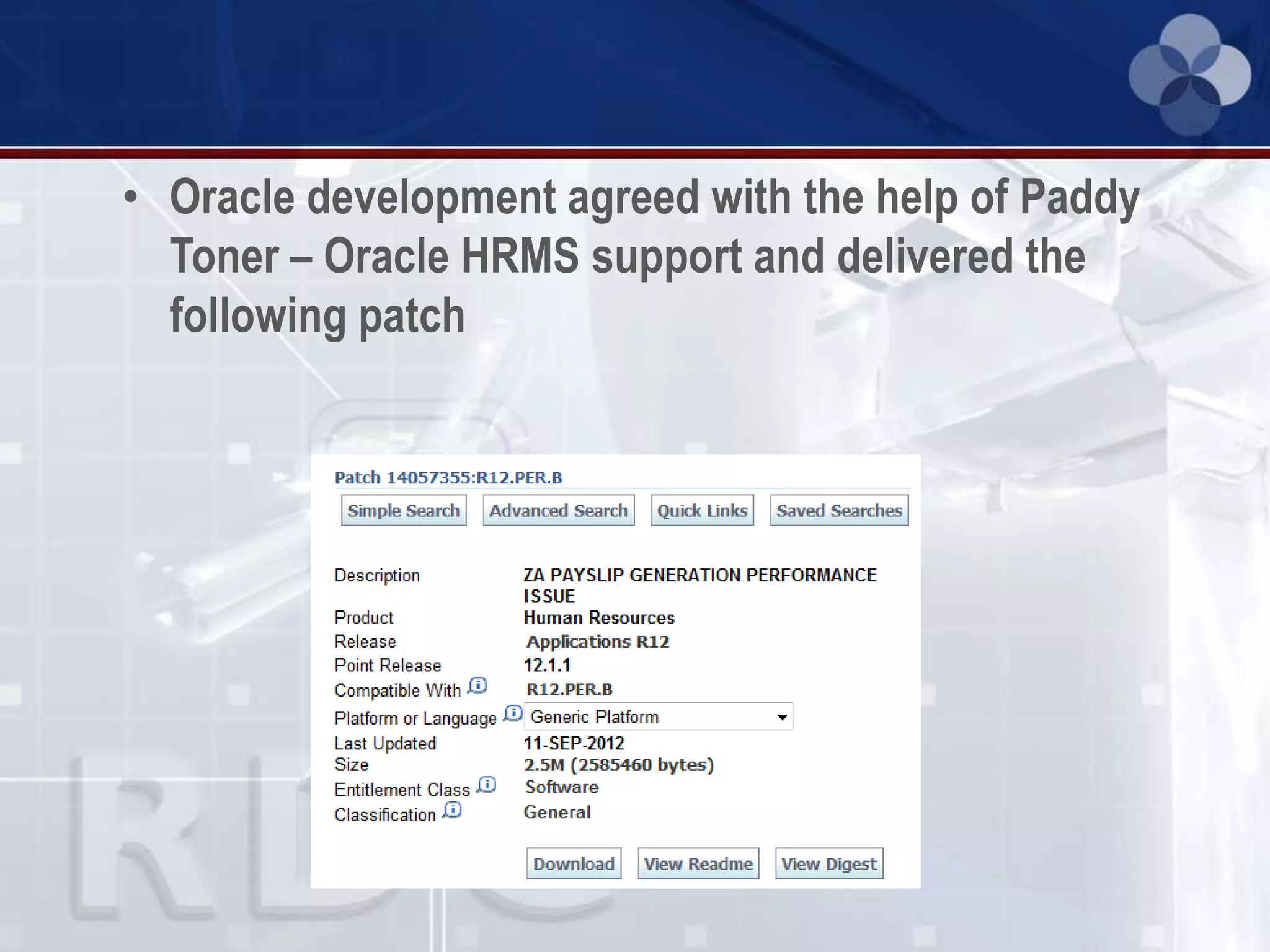Click the Release field label
Screen dimensions: 1270x952
(365, 641)
